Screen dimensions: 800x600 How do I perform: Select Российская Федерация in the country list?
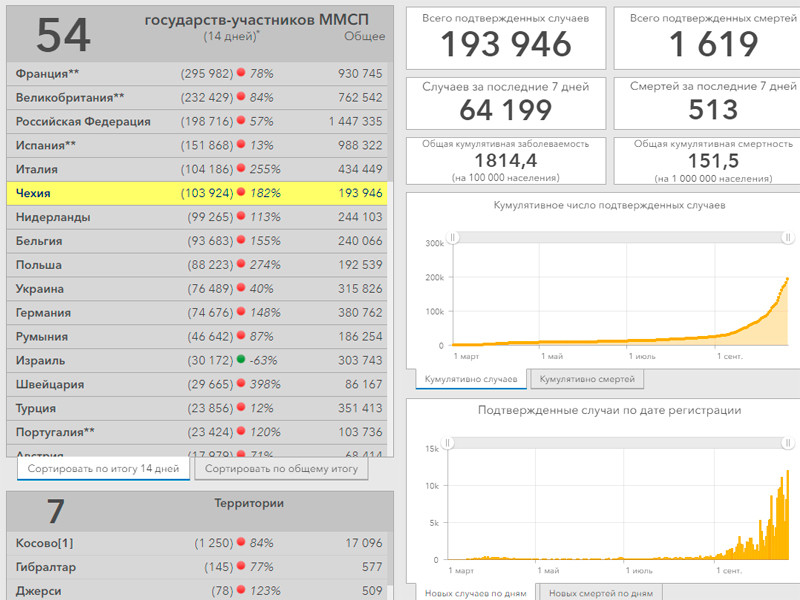83,121
